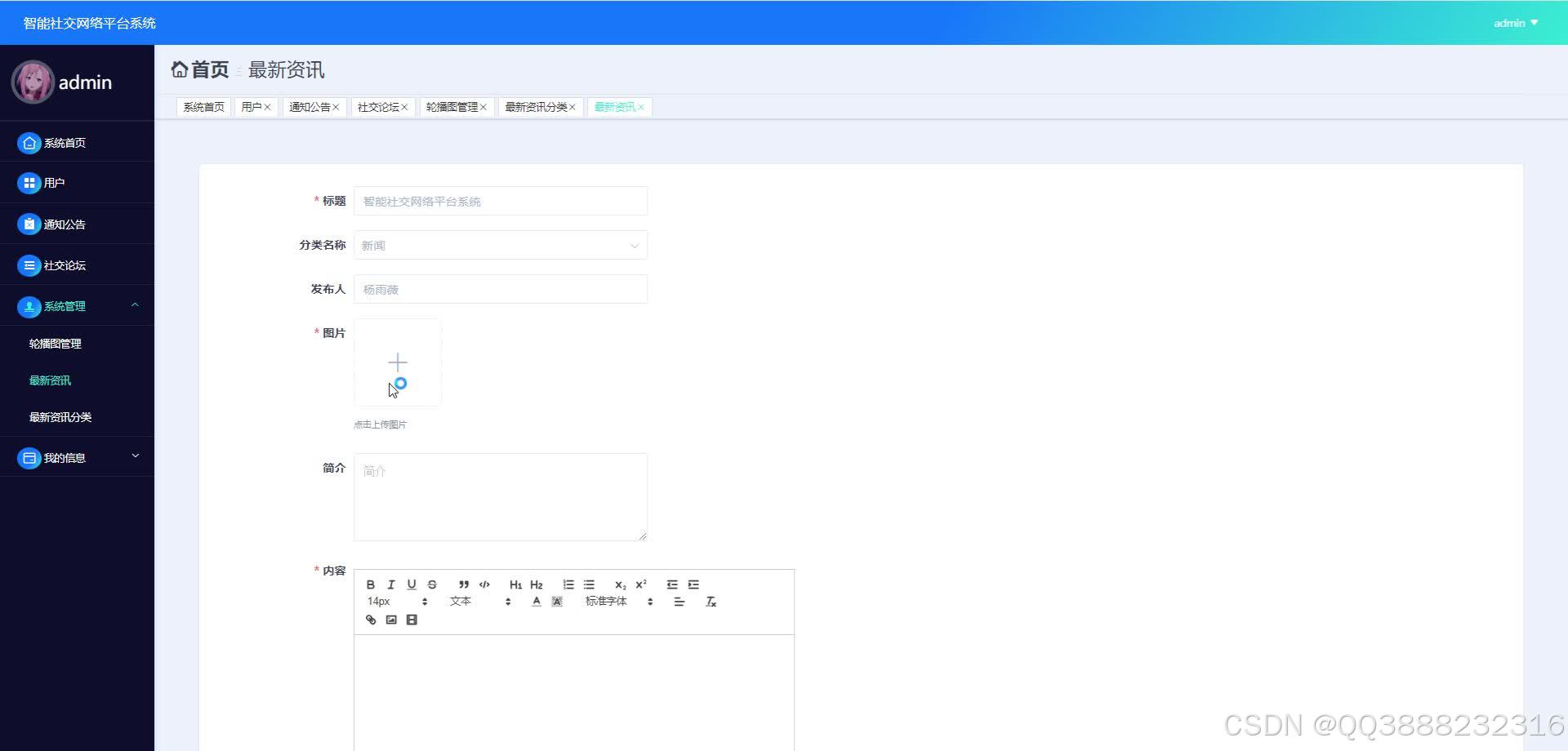1568x751 pixels.
Task: Close the 轮播图管理 tab
Action: coord(483,107)
